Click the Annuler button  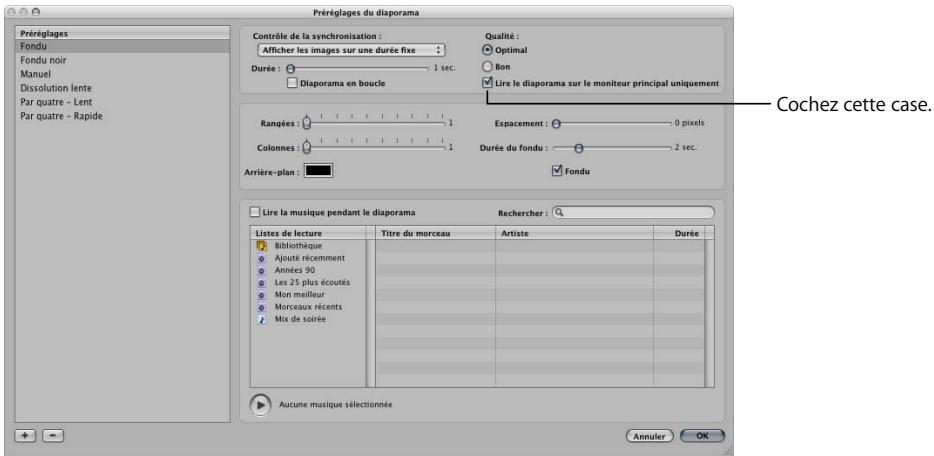[x=649, y=436]
